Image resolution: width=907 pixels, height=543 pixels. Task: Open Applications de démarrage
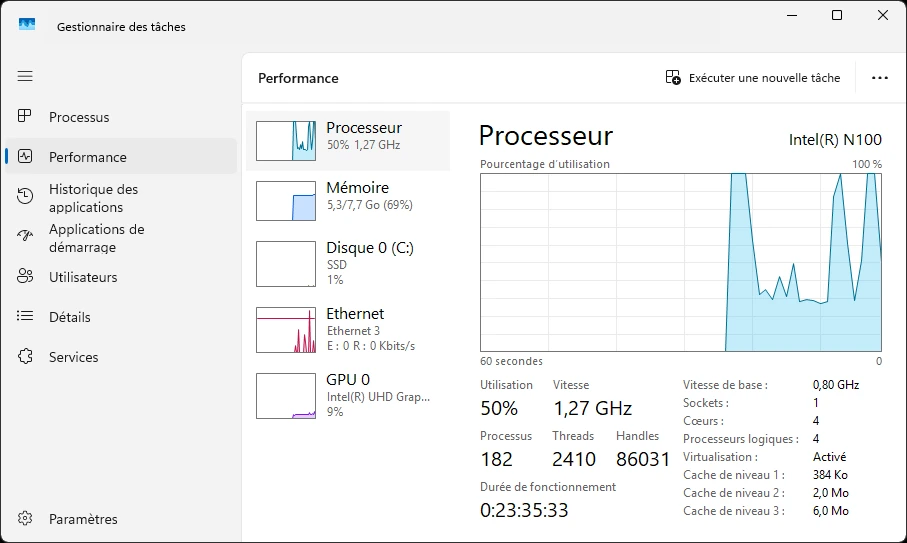coord(121,238)
